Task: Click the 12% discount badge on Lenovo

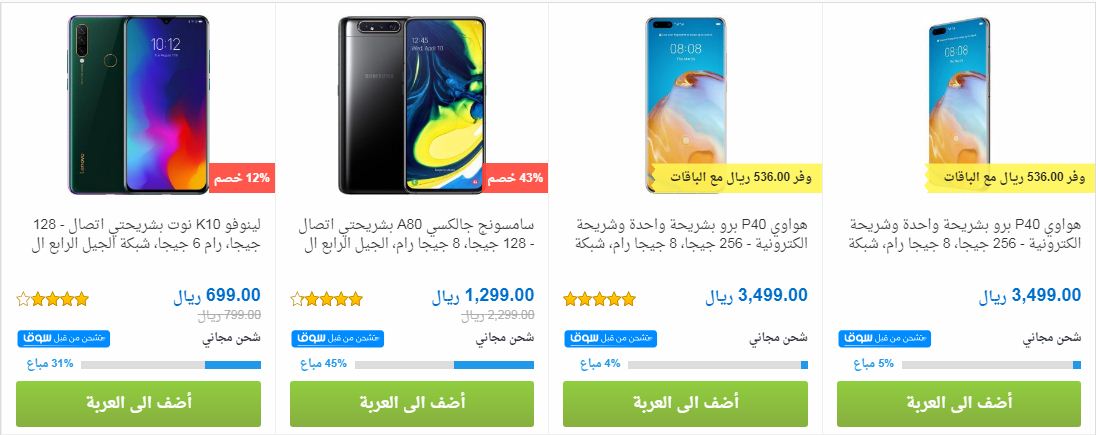Action: [x=242, y=178]
